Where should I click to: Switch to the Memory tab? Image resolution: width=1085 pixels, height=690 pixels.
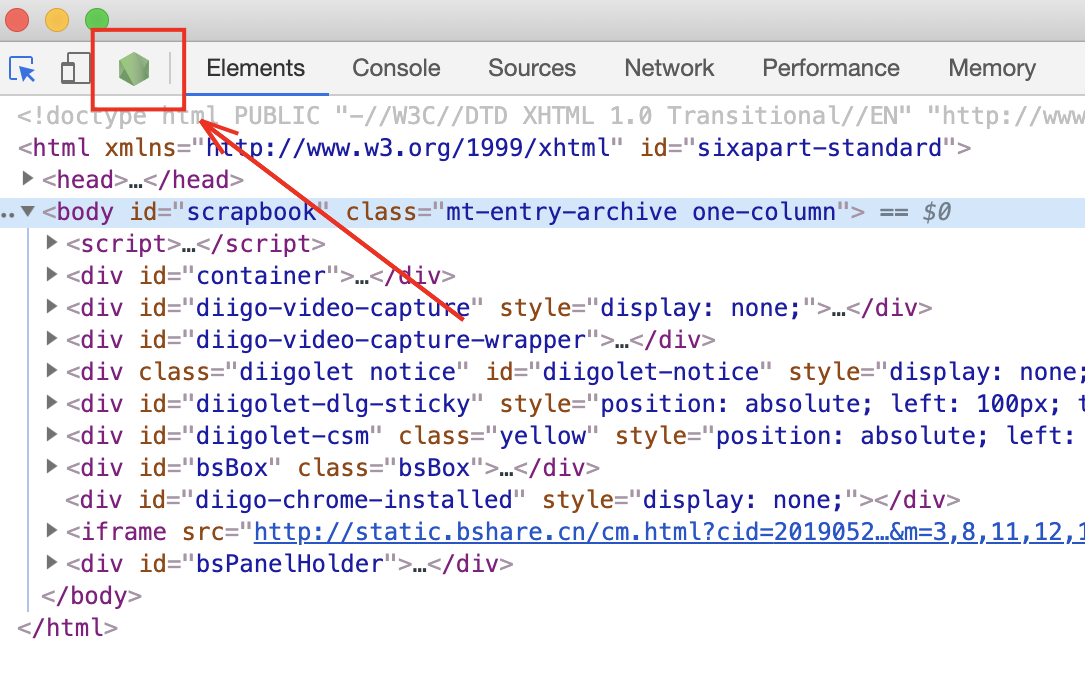(992, 68)
